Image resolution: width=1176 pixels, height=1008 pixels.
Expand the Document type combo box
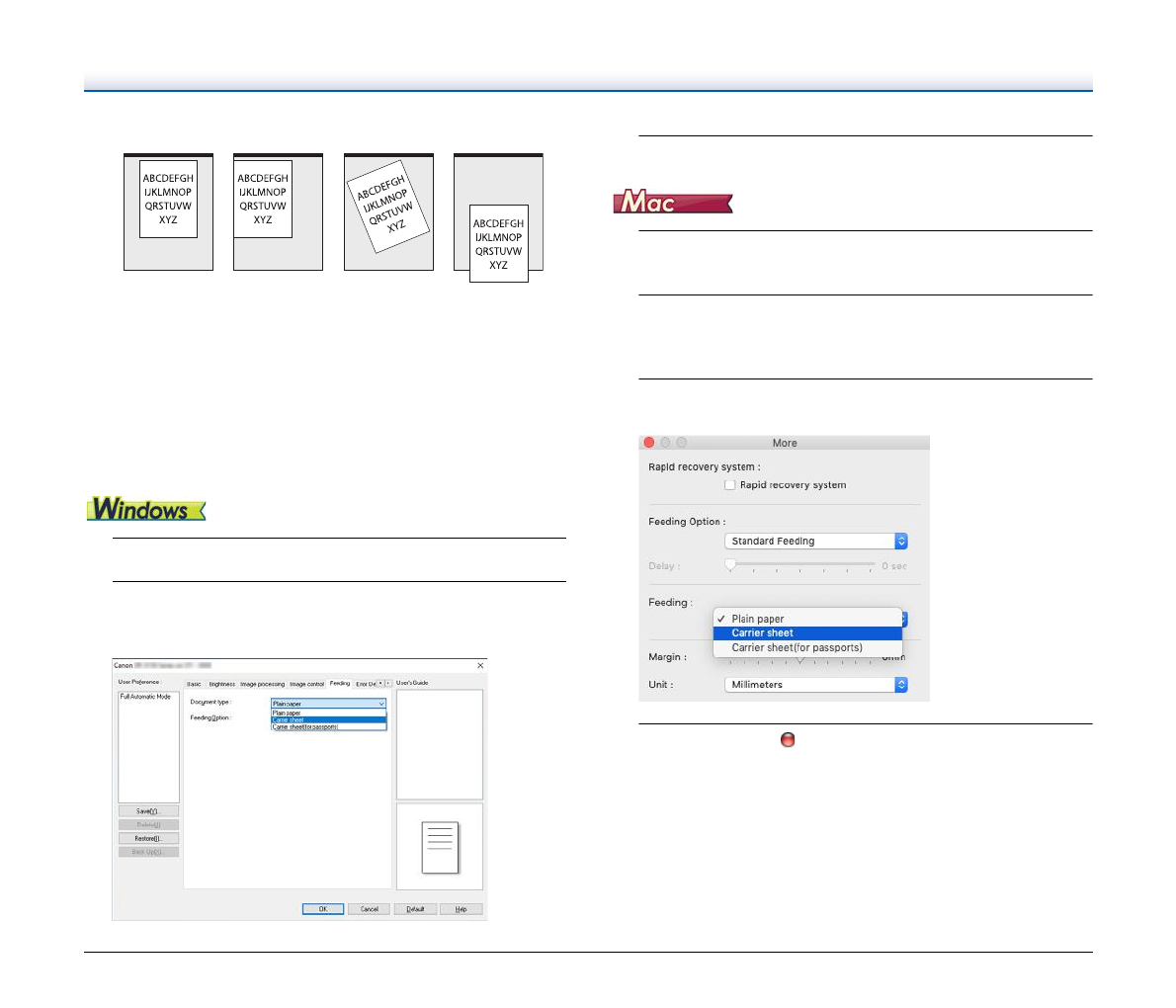(328, 704)
